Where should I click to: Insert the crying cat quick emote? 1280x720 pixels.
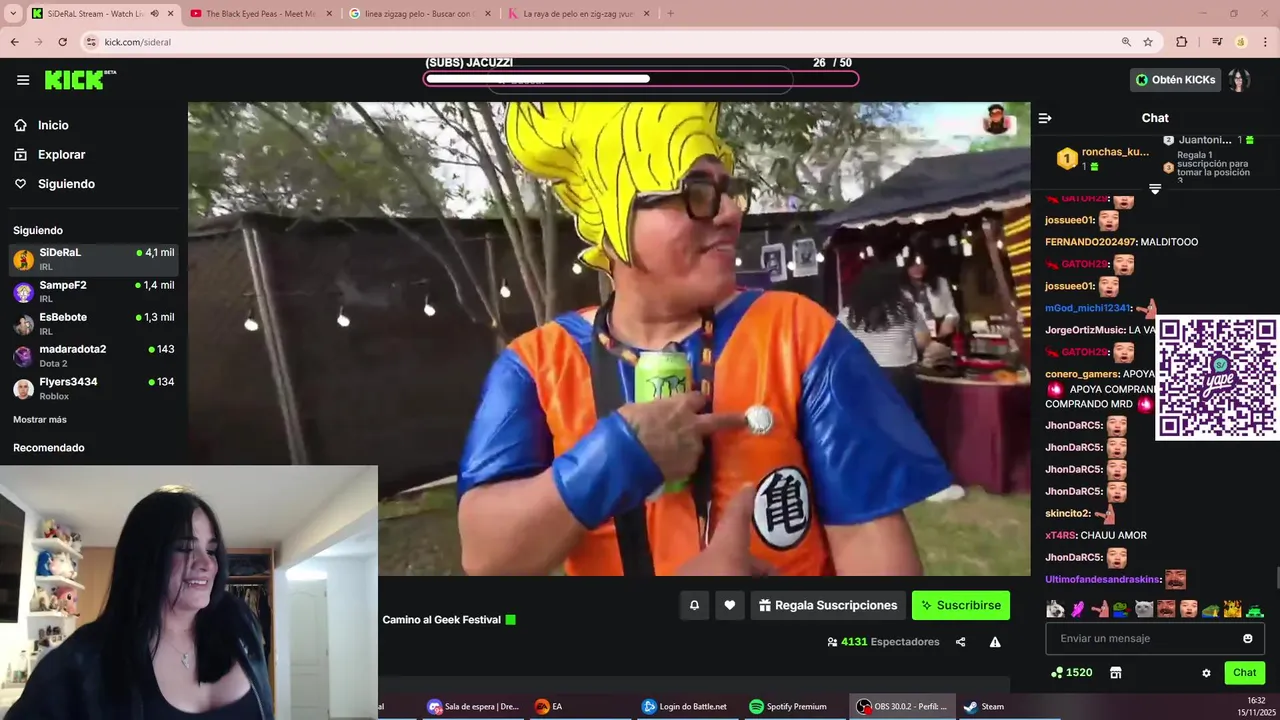[1144, 609]
